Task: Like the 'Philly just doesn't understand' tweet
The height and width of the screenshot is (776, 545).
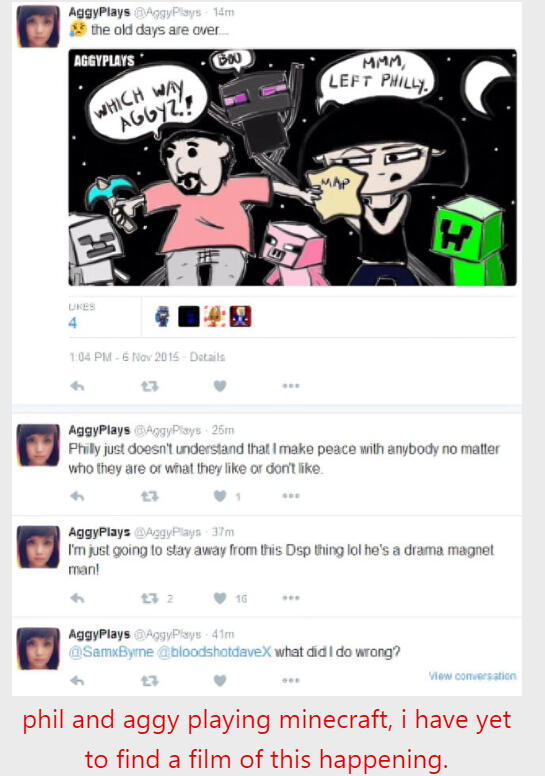Action: click(x=220, y=496)
